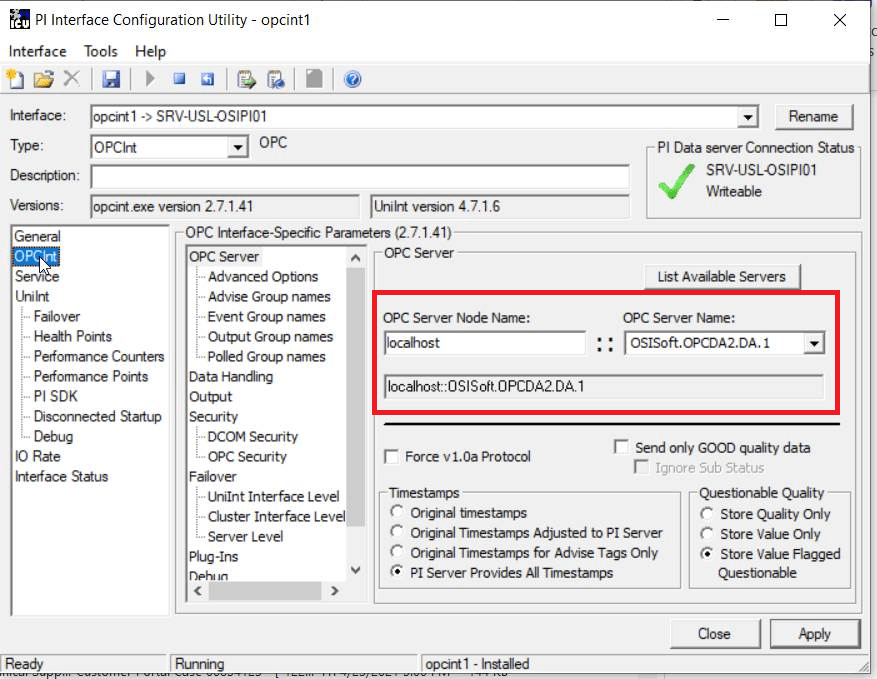This screenshot has height=679, width=877.
Task: Click List Available Servers button
Action: click(722, 276)
